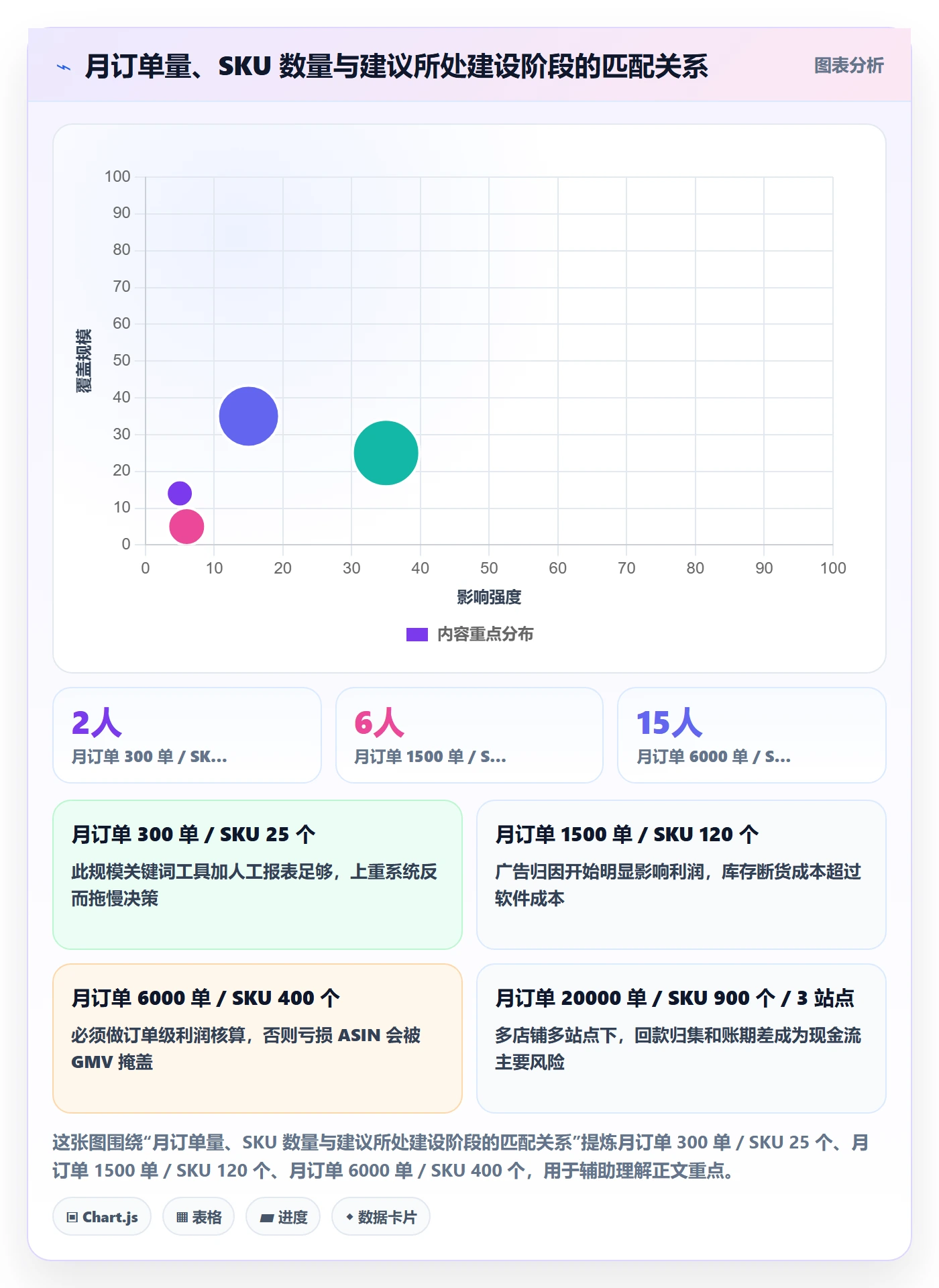This screenshot has width=939, height=1288.
Task: Click the 月订单 300 单 / SK… subtitle
Action: [150, 757]
